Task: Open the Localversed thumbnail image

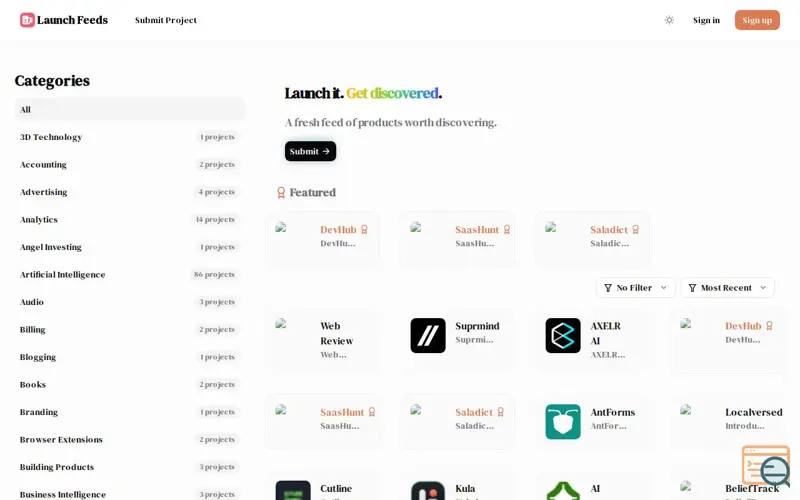Action: coord(686,409)
